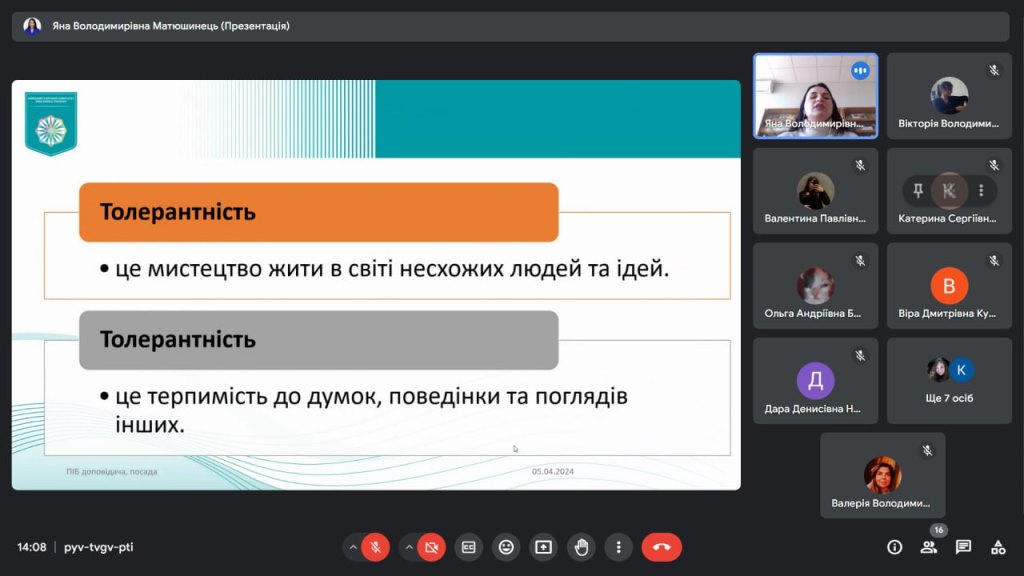Click muted mic icon on Віра's tile
Image resolution: width=1024 pixels, height=576 pixels.
pos(994,261)
